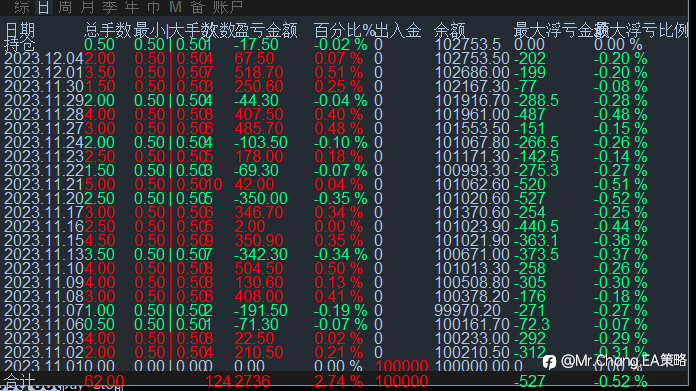
Task: Select the 年 yearly tab
Action: (132, 7)
